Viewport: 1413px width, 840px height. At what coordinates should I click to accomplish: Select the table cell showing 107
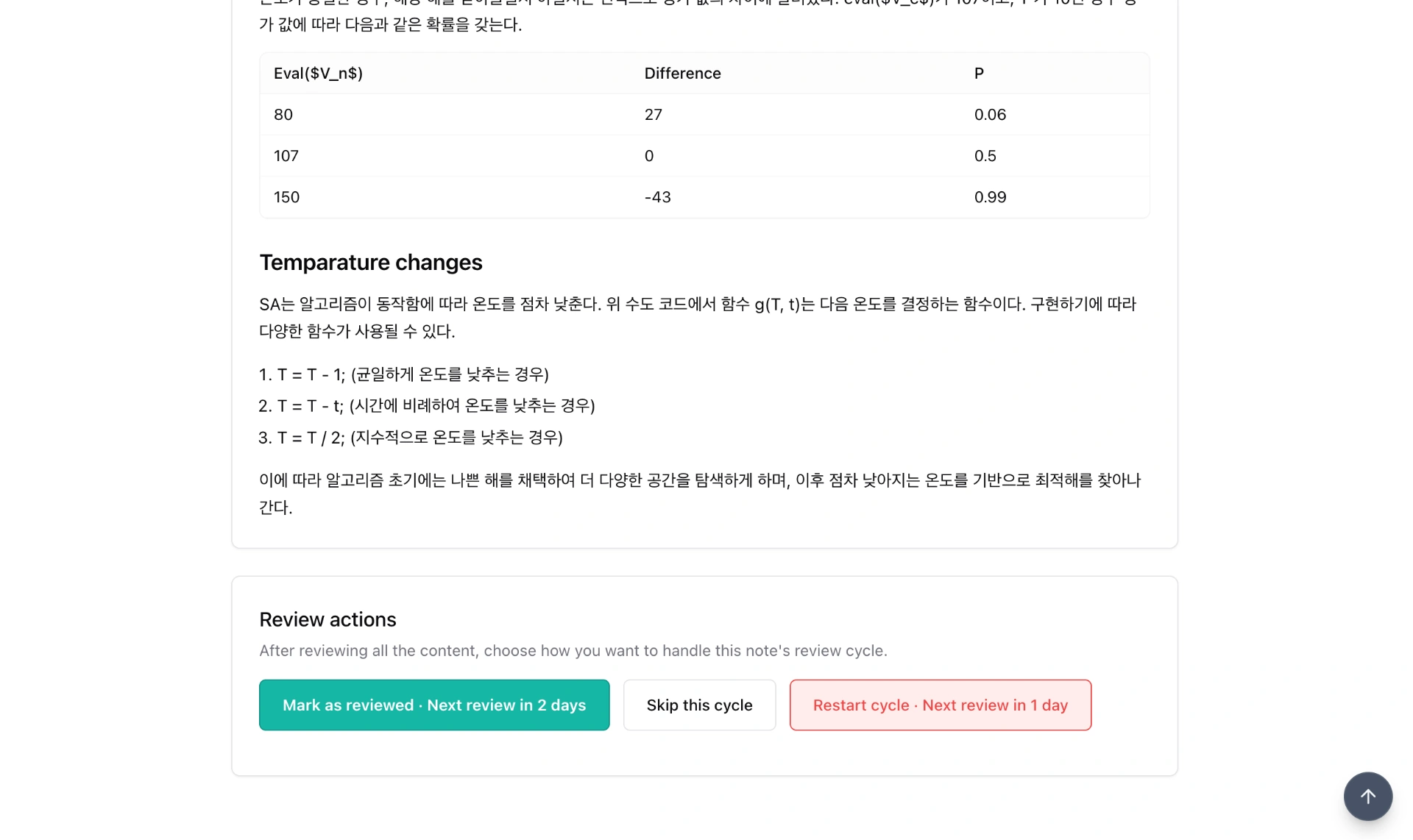pyautogui.click(x=286, y=156)
